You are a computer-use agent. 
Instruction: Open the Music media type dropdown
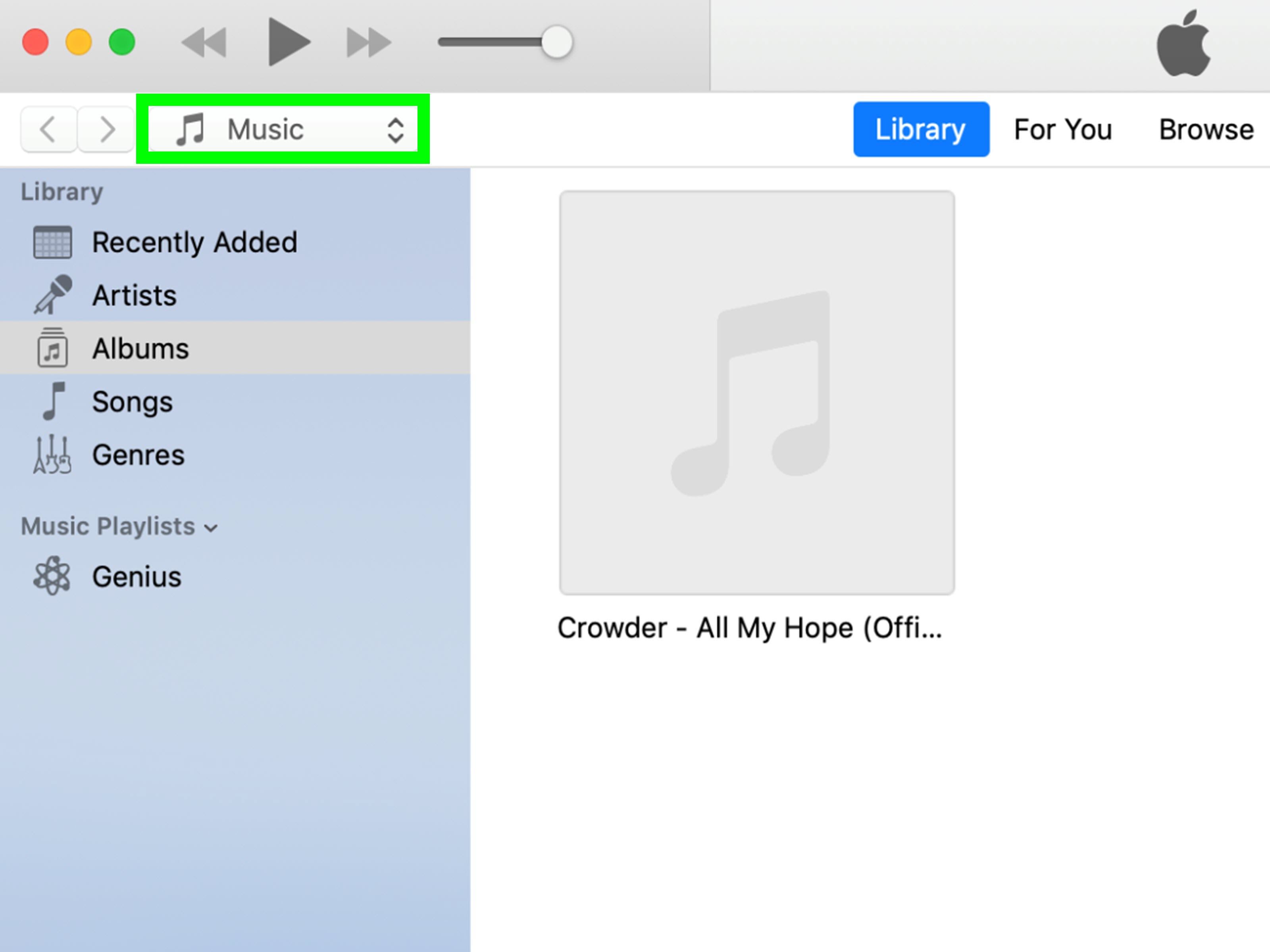click(x=283, y=129)
